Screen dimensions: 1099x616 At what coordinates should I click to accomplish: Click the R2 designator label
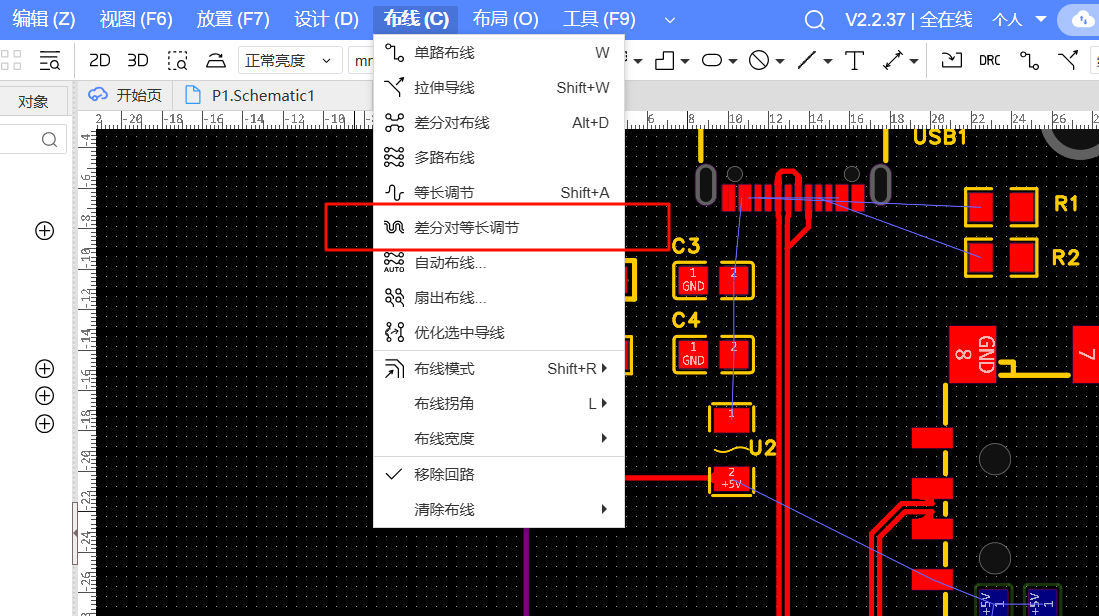[x=1066, y=258]
